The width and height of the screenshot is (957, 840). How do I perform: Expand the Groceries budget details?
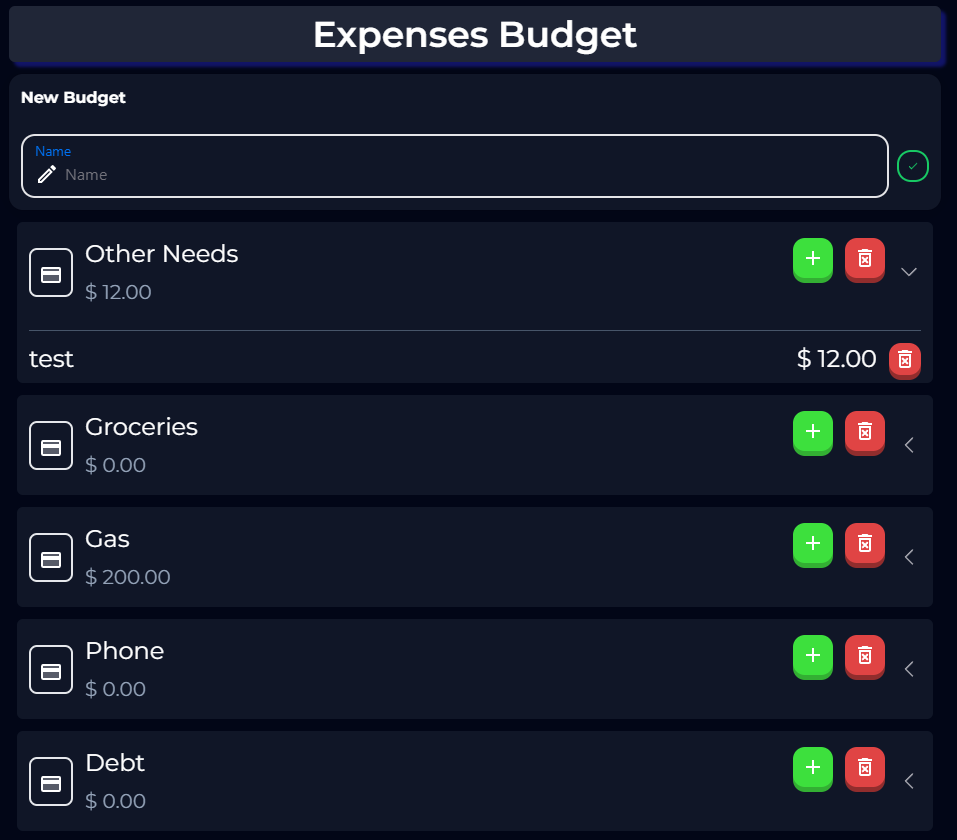(x=909, y=445)
